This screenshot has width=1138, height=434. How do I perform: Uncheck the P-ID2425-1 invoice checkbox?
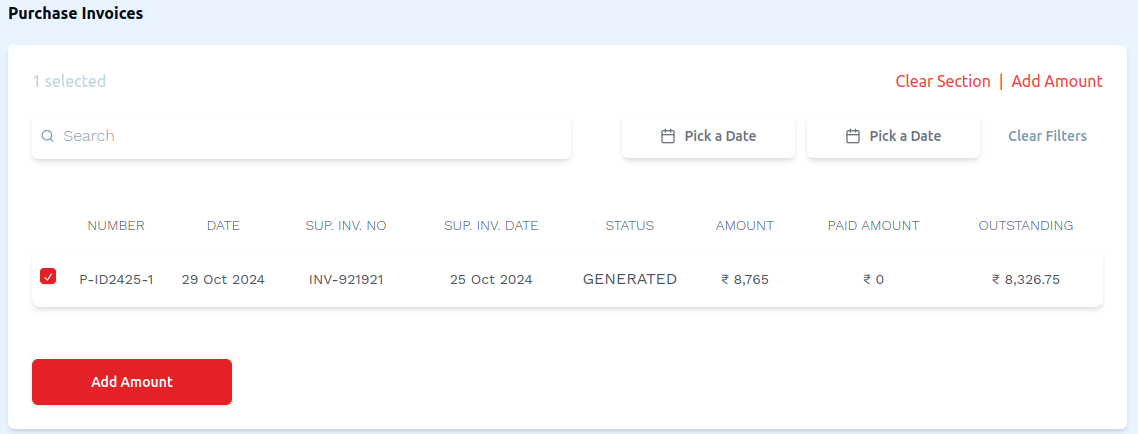pyautogui.click(x=48, y=276)
